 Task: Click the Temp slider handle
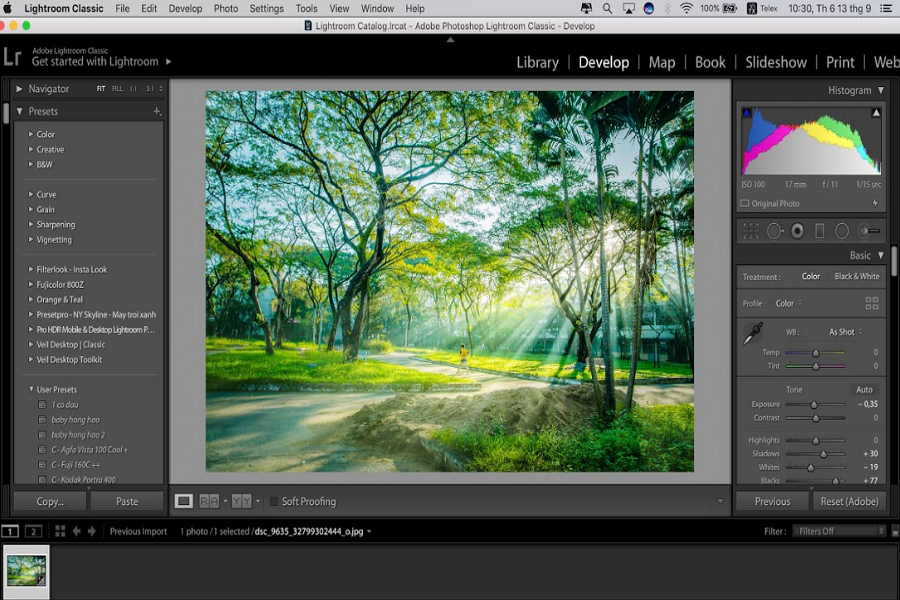(x=816, y=353)
